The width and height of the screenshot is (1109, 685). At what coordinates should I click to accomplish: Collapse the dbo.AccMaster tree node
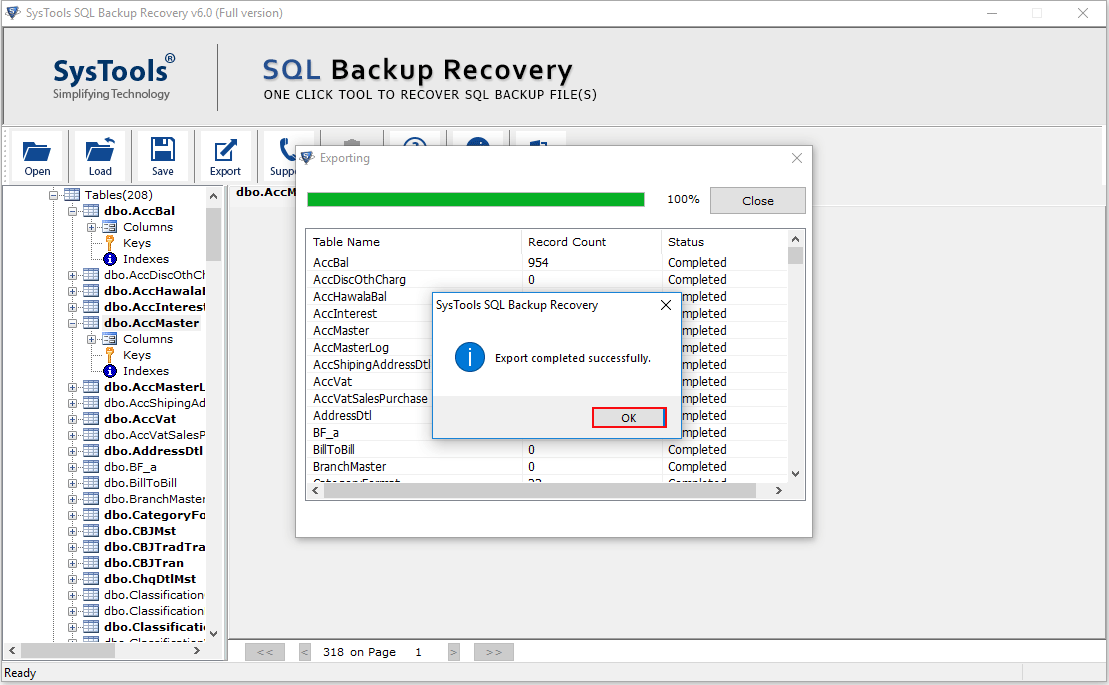point(72,324)
